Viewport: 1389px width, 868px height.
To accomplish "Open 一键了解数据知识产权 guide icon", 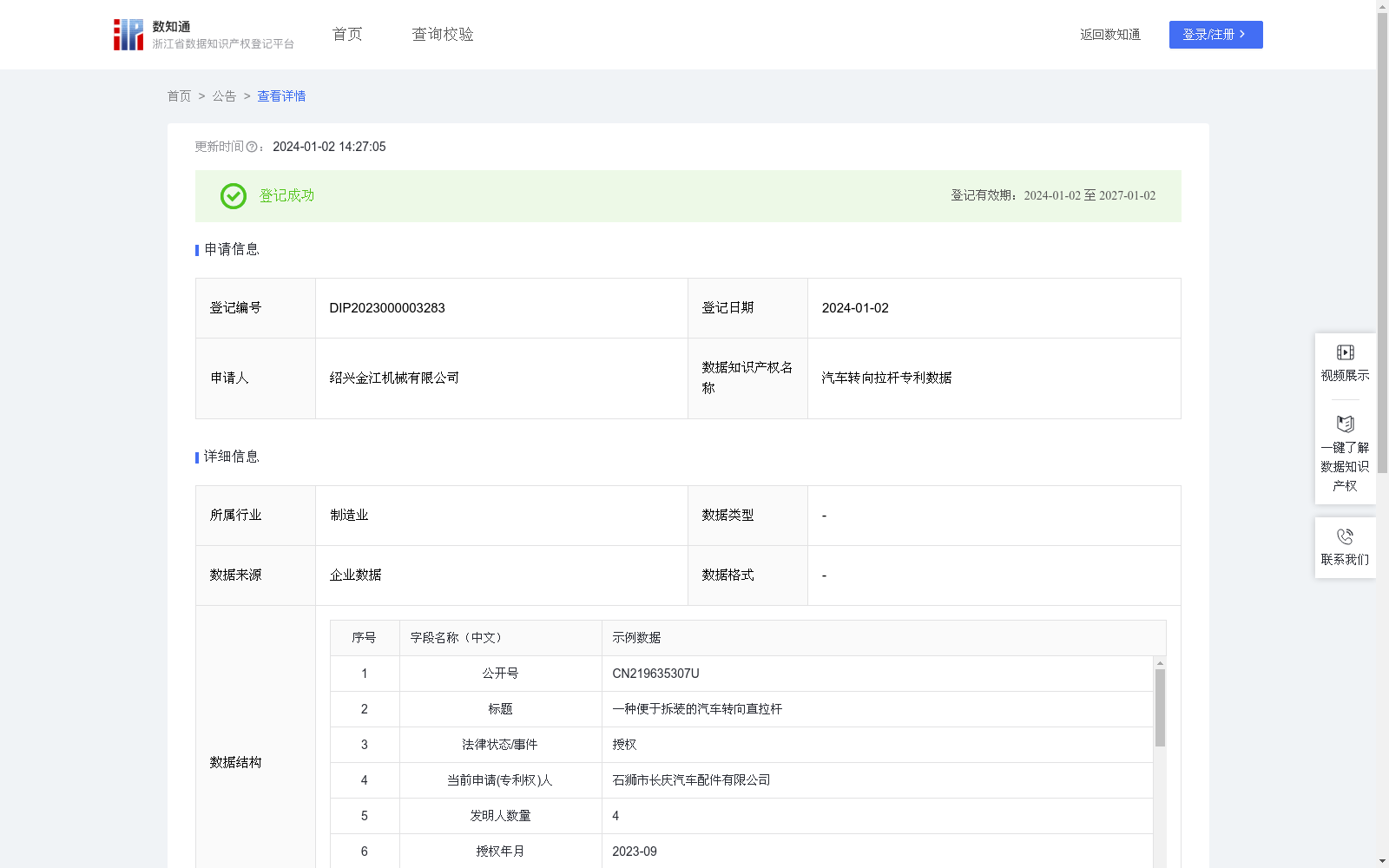I will pyautogui.click(x=1345, y=424).
